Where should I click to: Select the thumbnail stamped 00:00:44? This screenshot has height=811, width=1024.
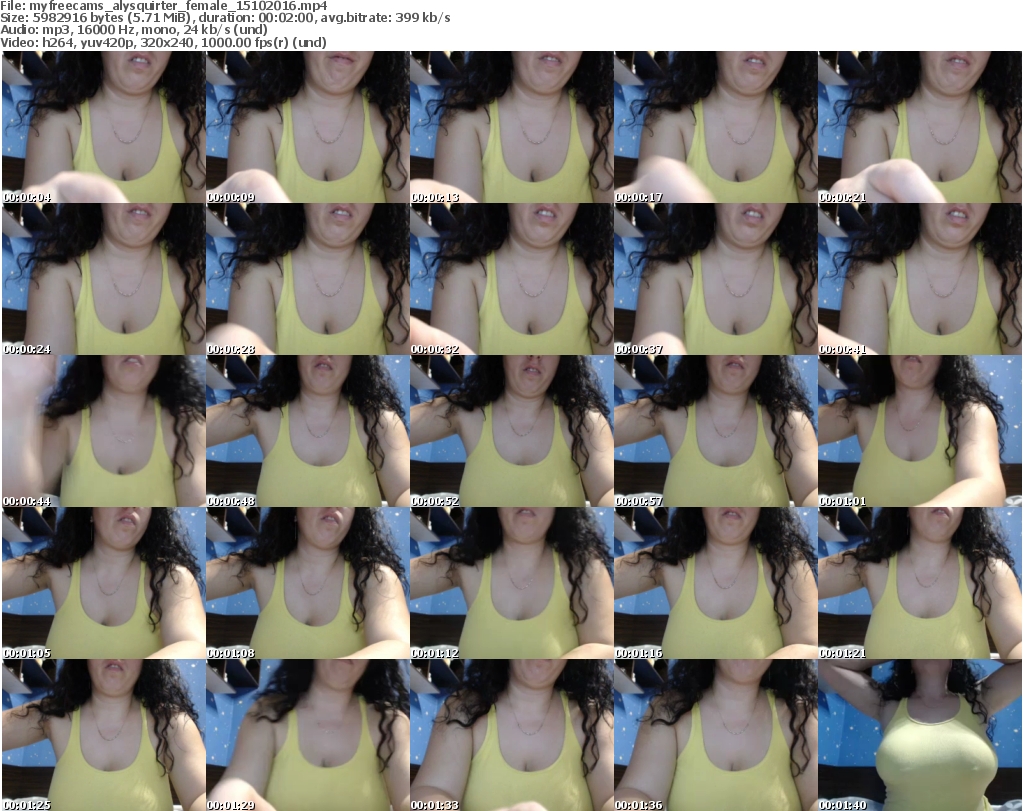104,431
